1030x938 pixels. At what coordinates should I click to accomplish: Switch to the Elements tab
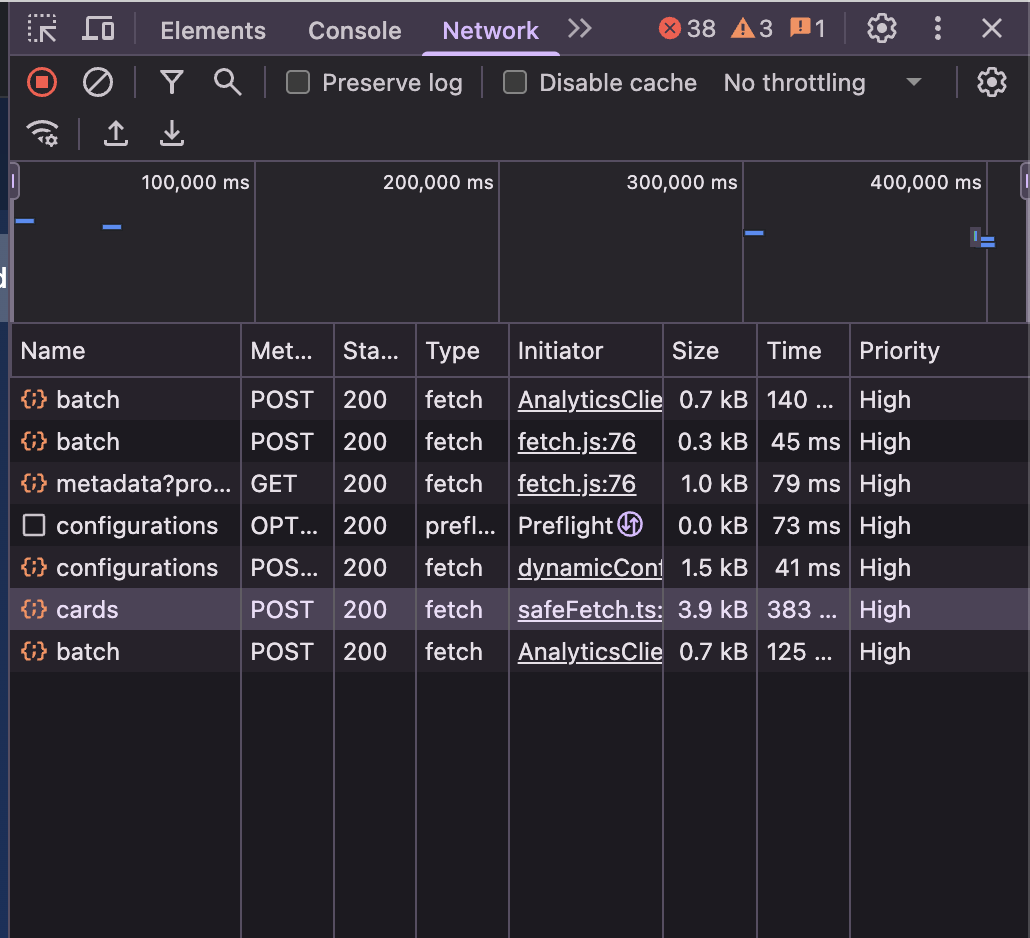tap(213, 31)
